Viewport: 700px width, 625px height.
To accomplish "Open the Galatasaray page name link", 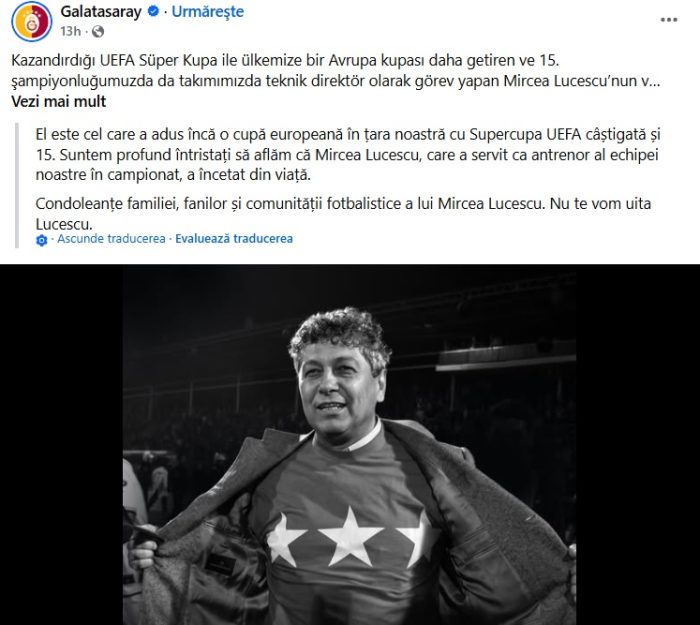I will point(101,12).
